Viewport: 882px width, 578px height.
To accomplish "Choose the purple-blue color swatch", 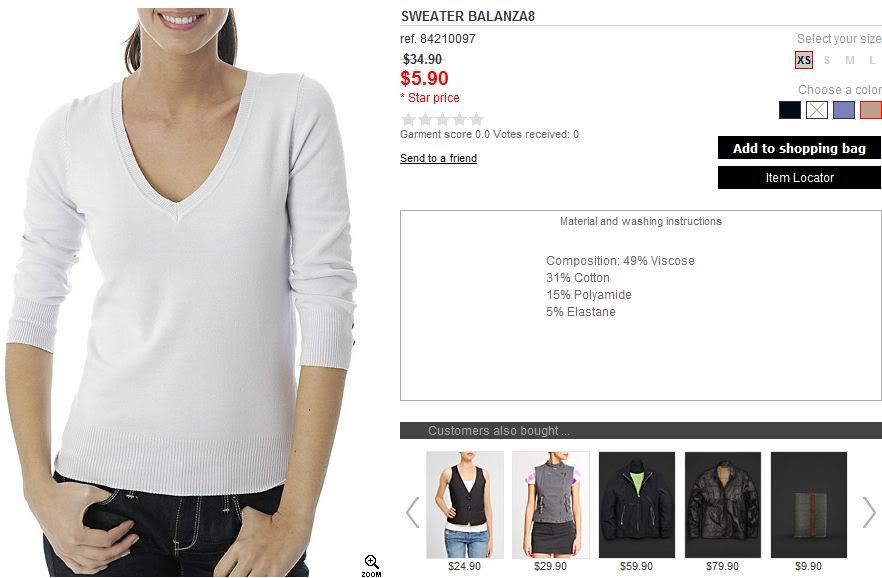I will tap(844, 110).
